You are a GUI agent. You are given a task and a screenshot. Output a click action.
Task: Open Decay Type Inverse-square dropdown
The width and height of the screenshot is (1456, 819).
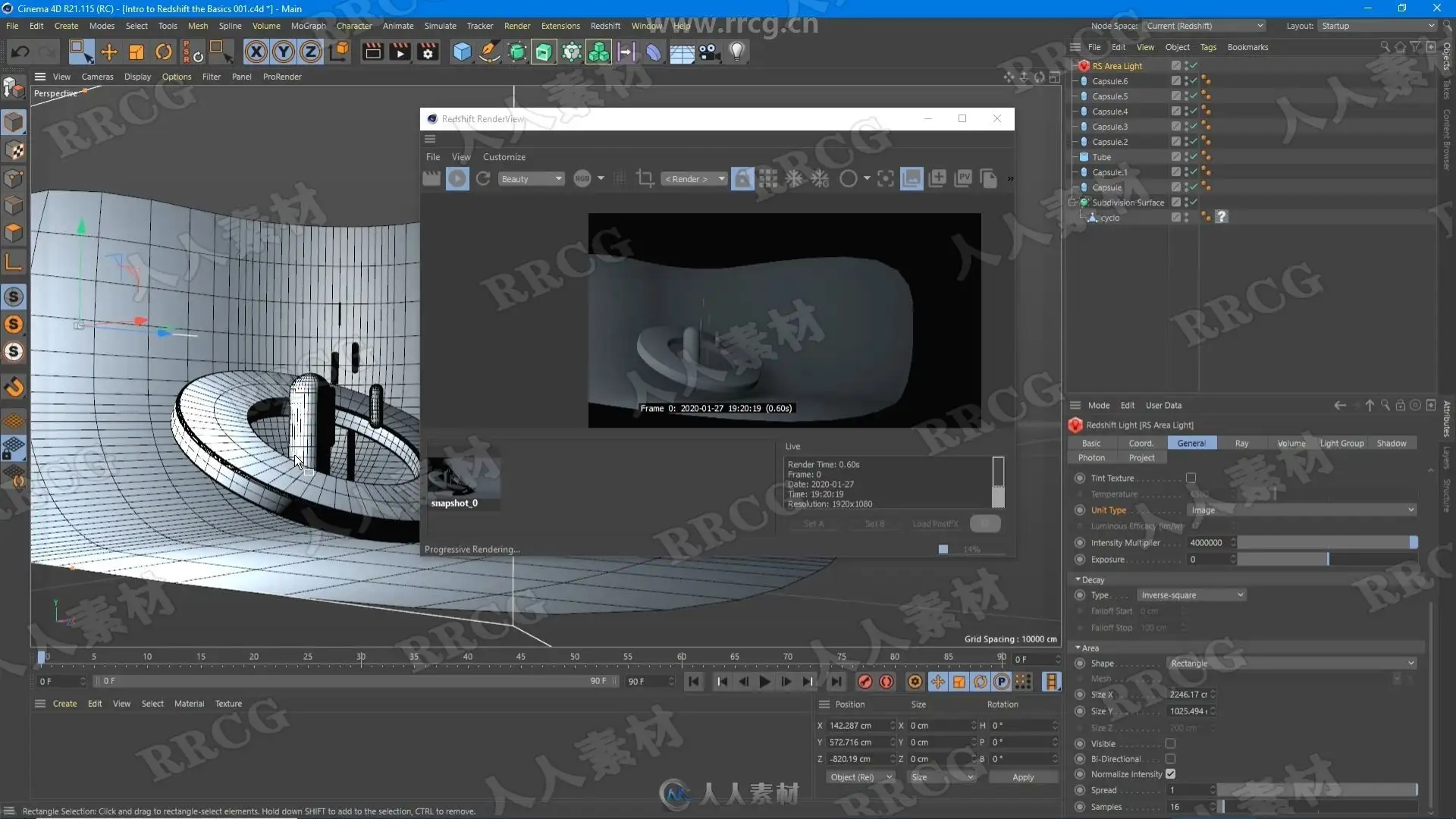click(x=1191, y=595)
